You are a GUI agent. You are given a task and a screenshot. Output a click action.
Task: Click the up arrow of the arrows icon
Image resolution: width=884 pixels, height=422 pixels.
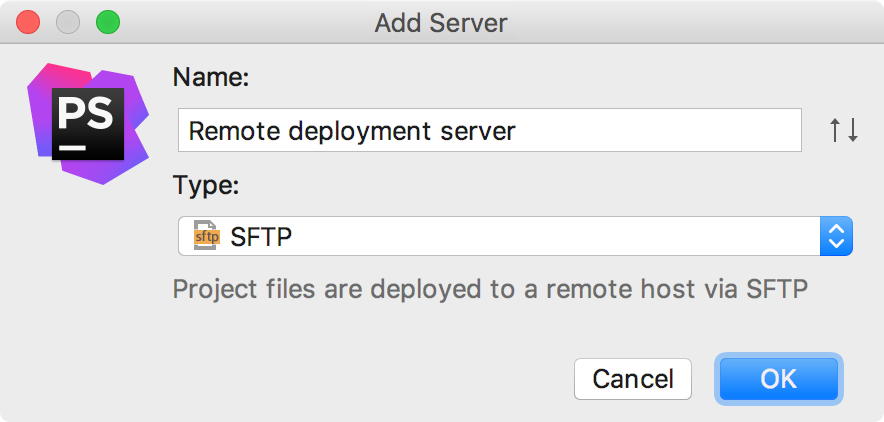coord(836,130)
